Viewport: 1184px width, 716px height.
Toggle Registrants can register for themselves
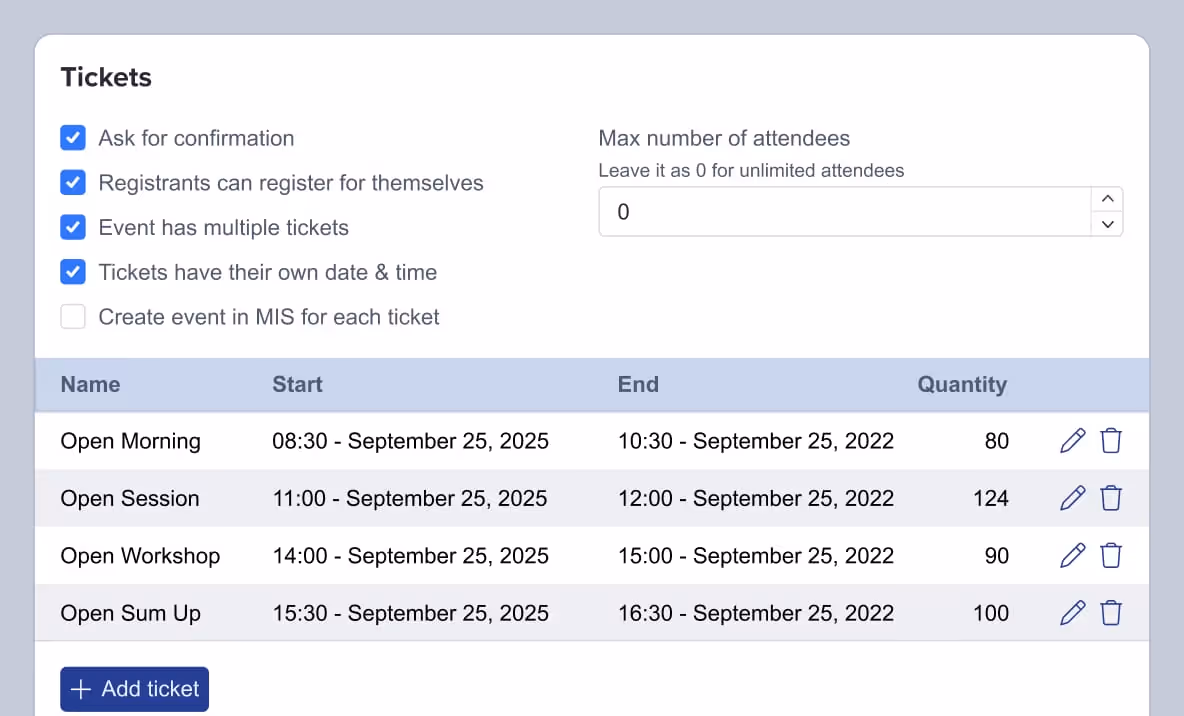[73, 183]
